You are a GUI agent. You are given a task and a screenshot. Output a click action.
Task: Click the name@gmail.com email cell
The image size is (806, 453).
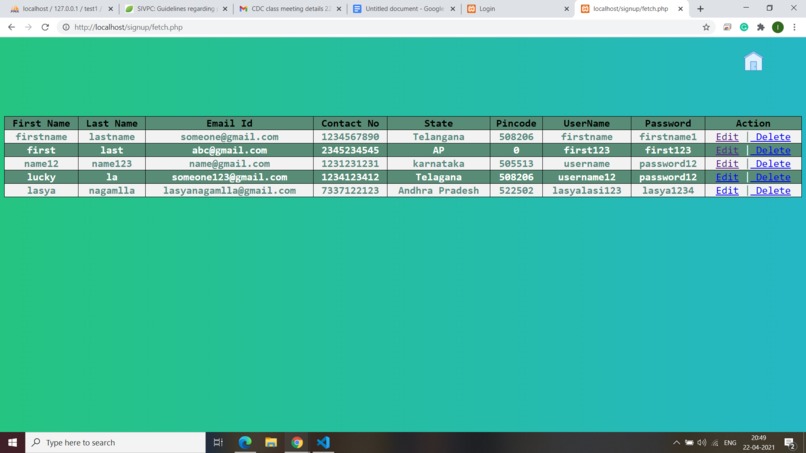pyautogui.click(x=229, y=164)
